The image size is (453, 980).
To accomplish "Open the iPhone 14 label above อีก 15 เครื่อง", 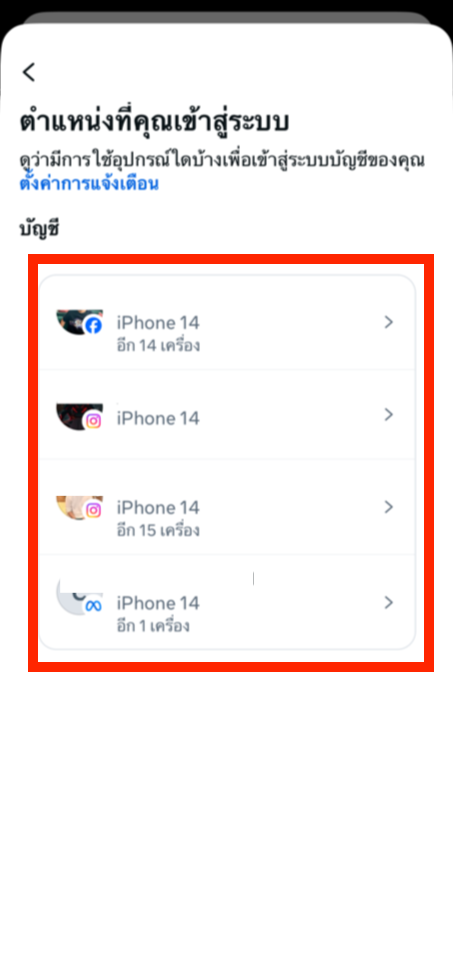I will pos(158,507).
